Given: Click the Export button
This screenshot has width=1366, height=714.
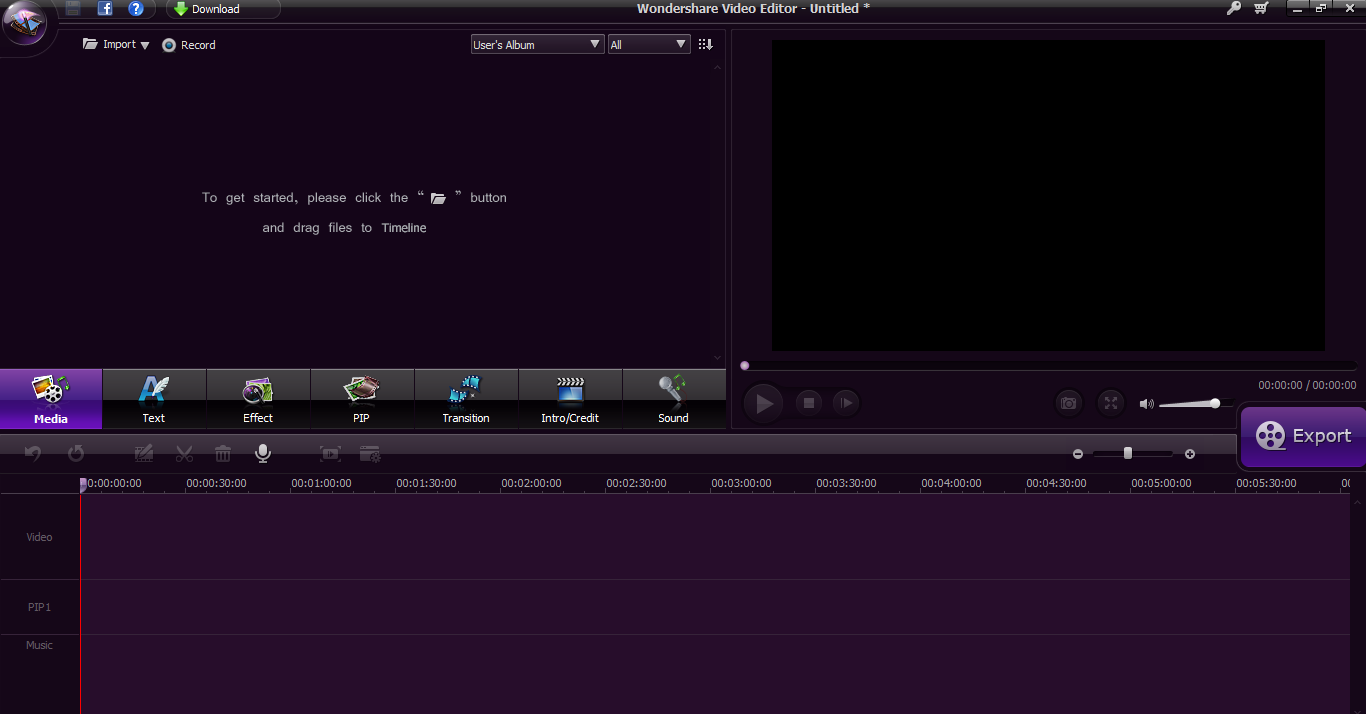Looking at the screenshot, I should (1303, 436).
